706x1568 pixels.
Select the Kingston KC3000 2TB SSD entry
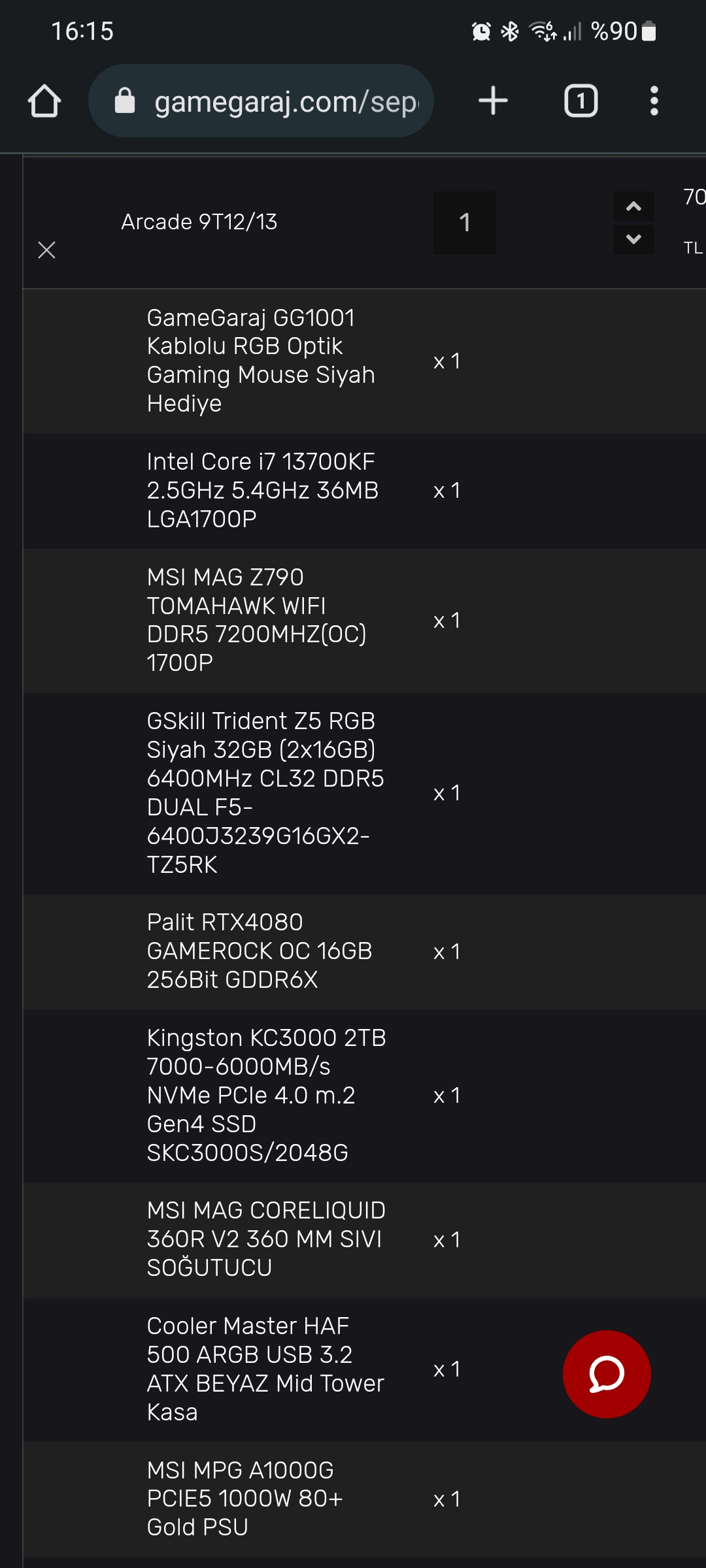click(266, 1095)
